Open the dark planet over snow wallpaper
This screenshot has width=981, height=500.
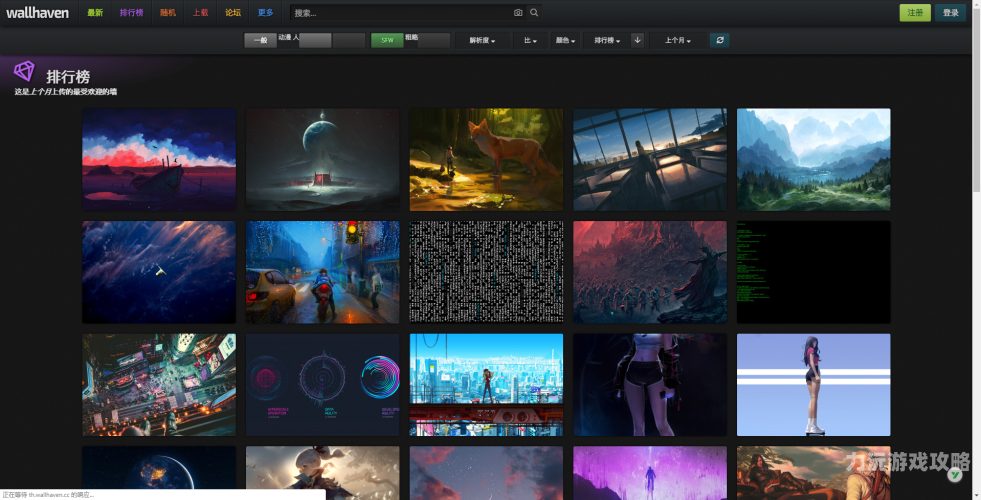coord(322,160)
